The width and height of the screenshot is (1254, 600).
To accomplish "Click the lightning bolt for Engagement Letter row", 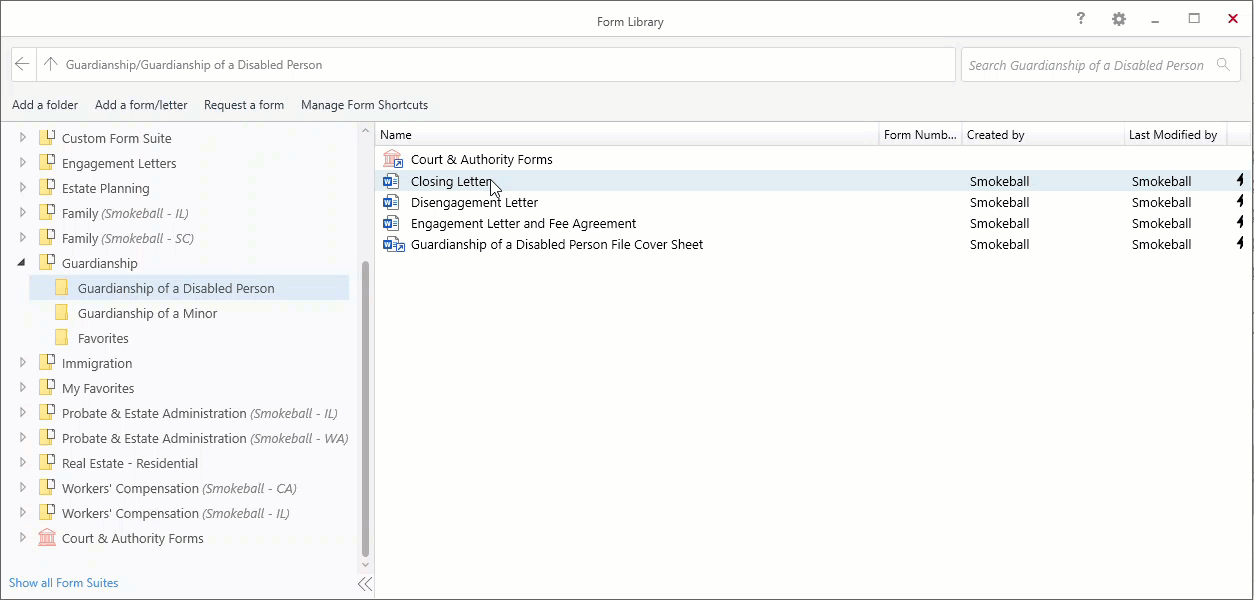I will coord(1239,223).
